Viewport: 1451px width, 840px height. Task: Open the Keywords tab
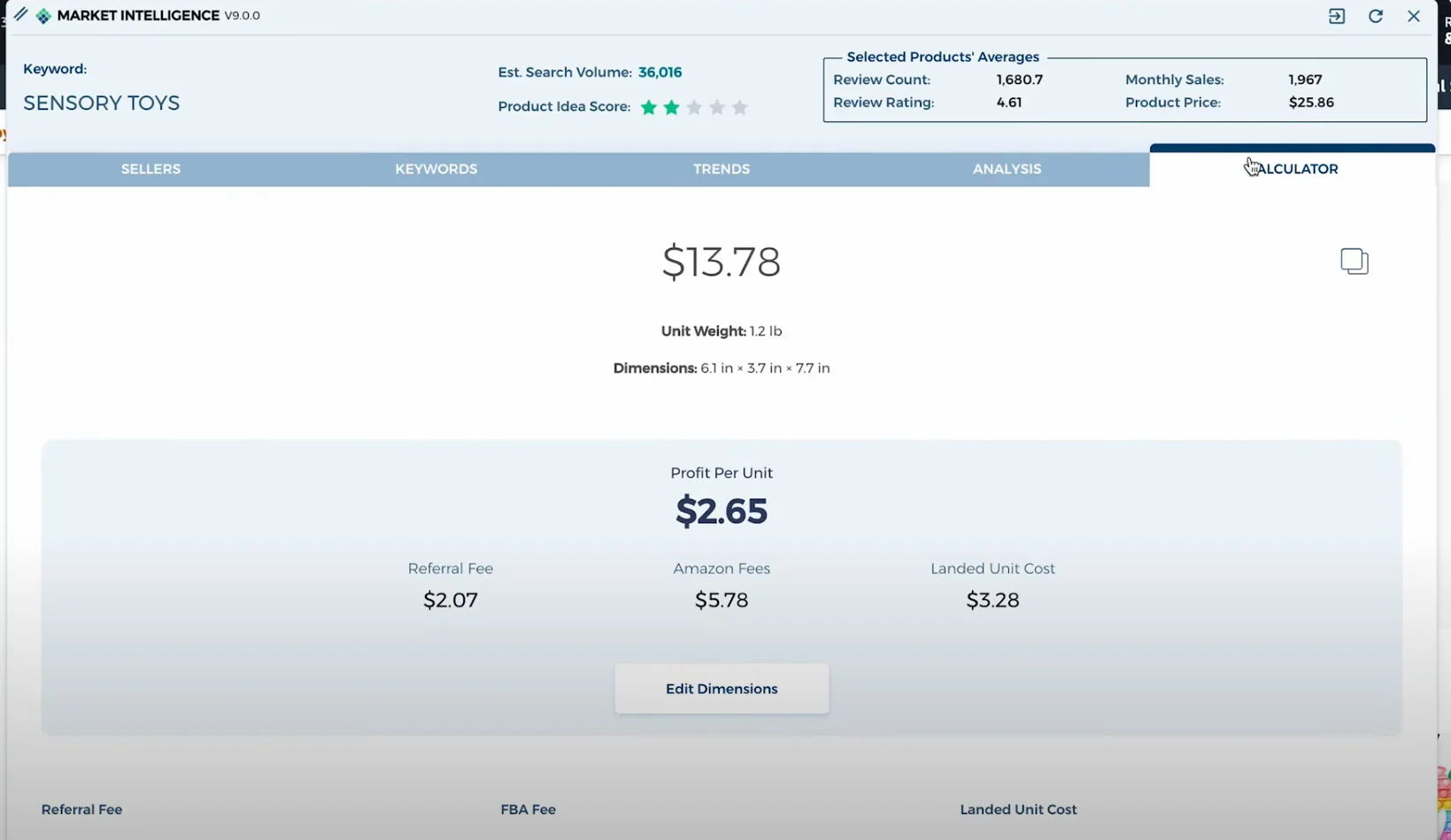[x=436, y=169]
